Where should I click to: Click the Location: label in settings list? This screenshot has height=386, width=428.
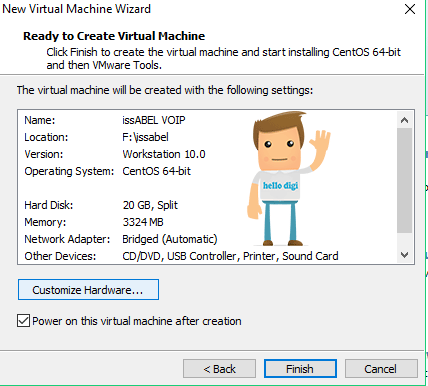(46, 137)
